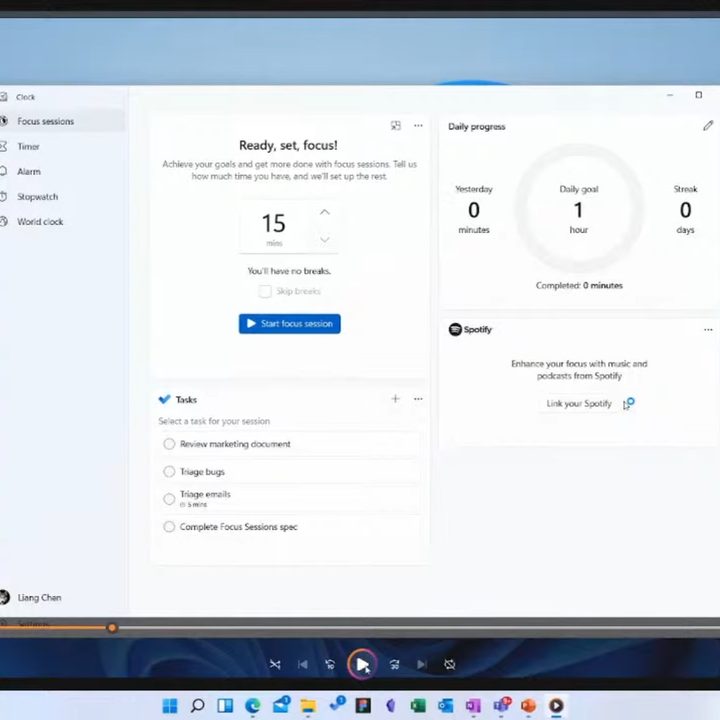Open Excel from the taskbar

pyautogui.click(x=418, y=705)
